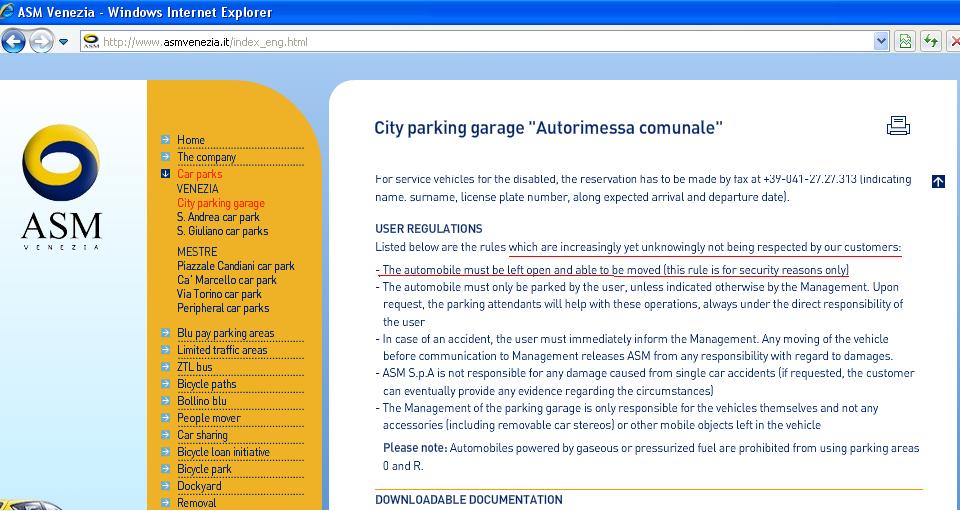Click arrow bullet next to ZTL bus
Image resolution: width=960 pixels, height=511 pixels.
pos(165,367)
